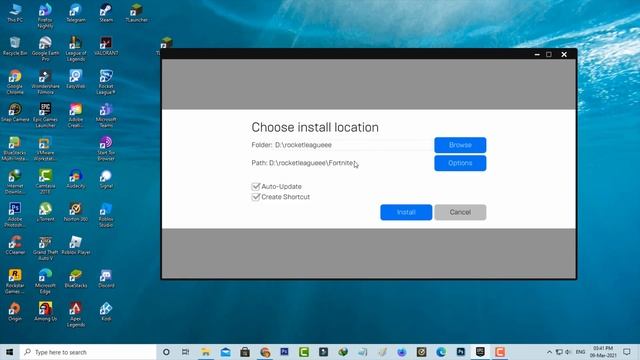Select the Internet Download Manager shortcut
The image size is (640, 360).
point(15,182)
